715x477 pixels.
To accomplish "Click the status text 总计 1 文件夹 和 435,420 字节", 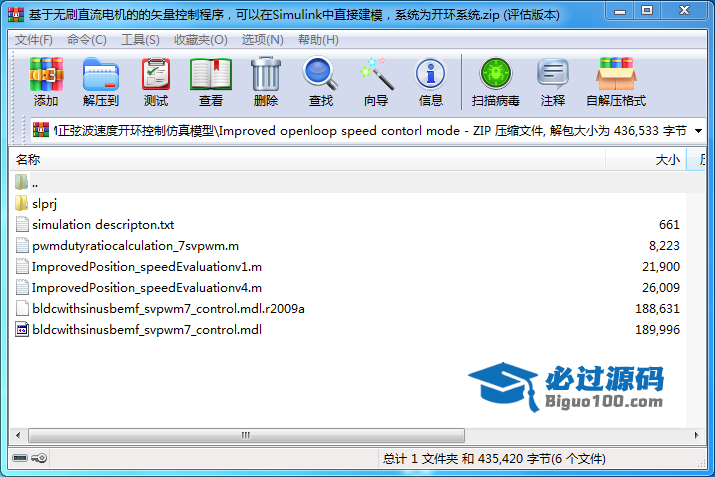I will (x=466, y=458).
